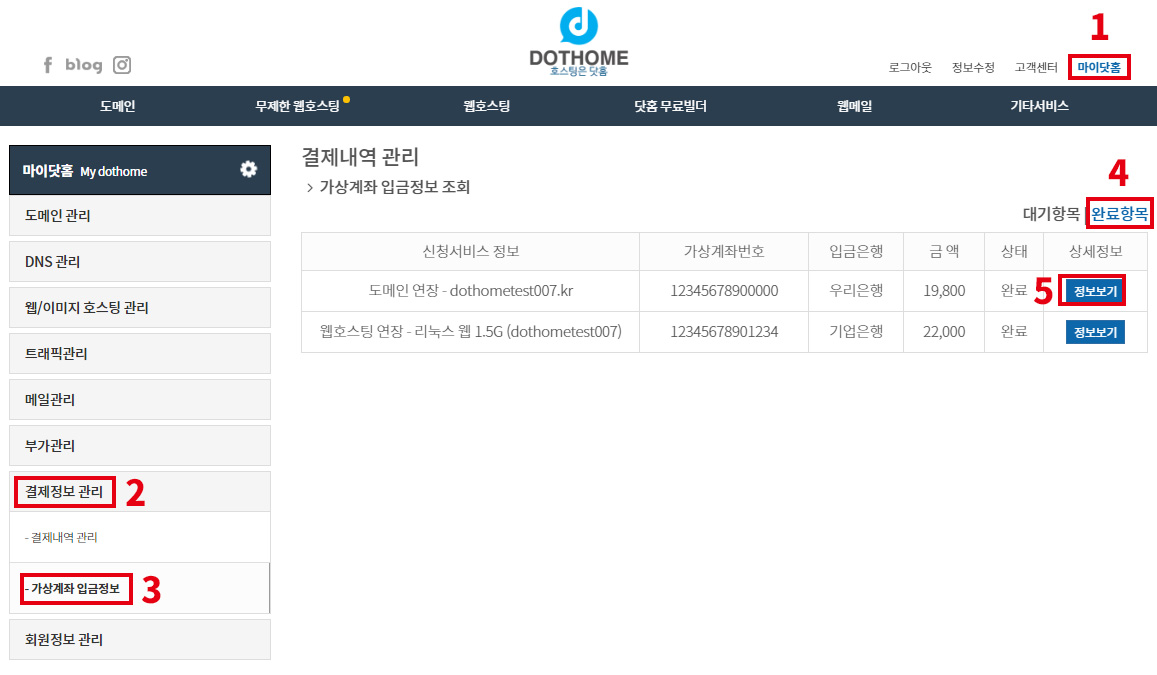Select 결제내역 관리 submenu item
The height and width of the screenshot is (675, 1157).
(62, 537)
